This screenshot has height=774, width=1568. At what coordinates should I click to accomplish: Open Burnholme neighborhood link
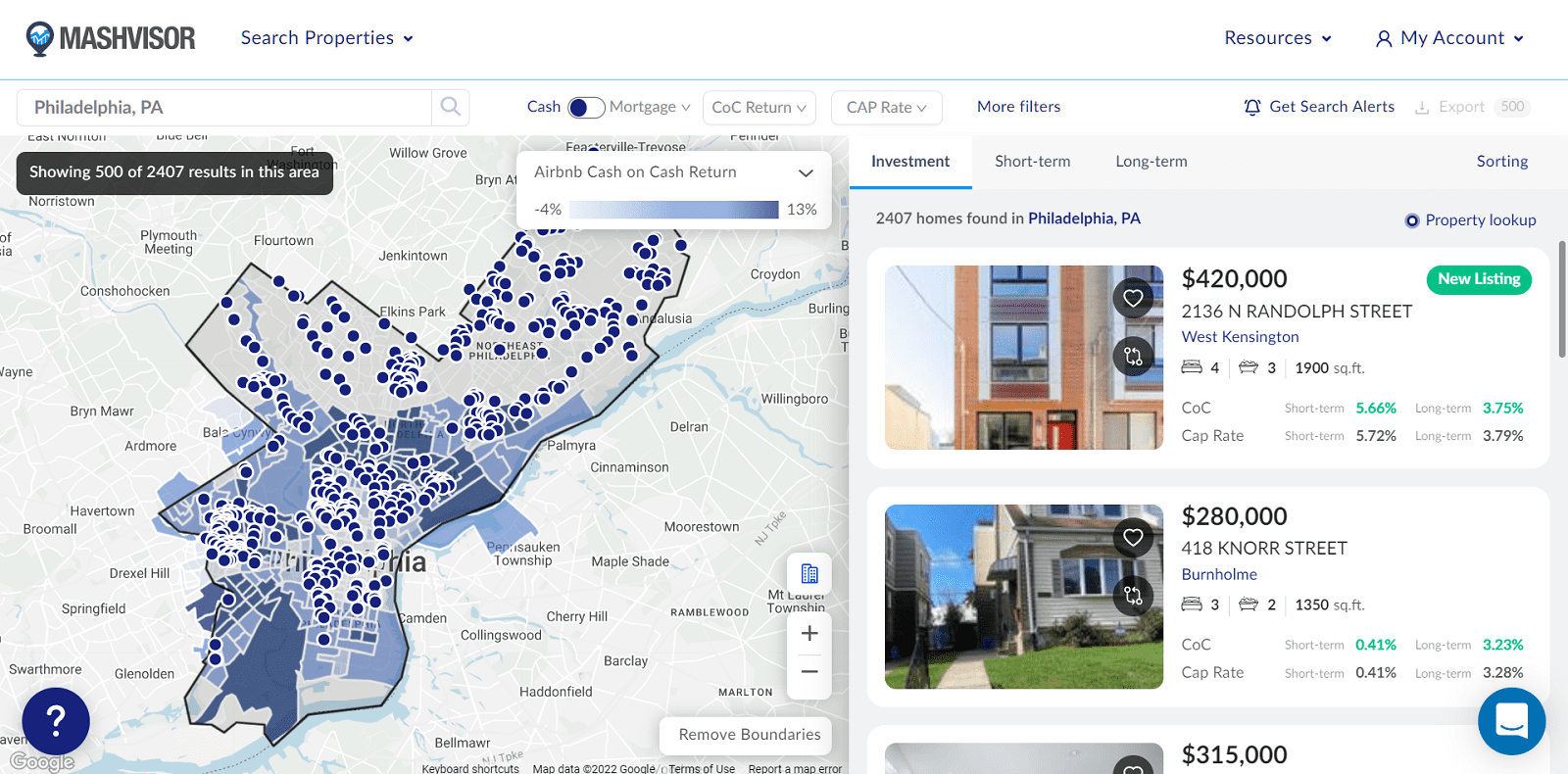pos(1219,575)
